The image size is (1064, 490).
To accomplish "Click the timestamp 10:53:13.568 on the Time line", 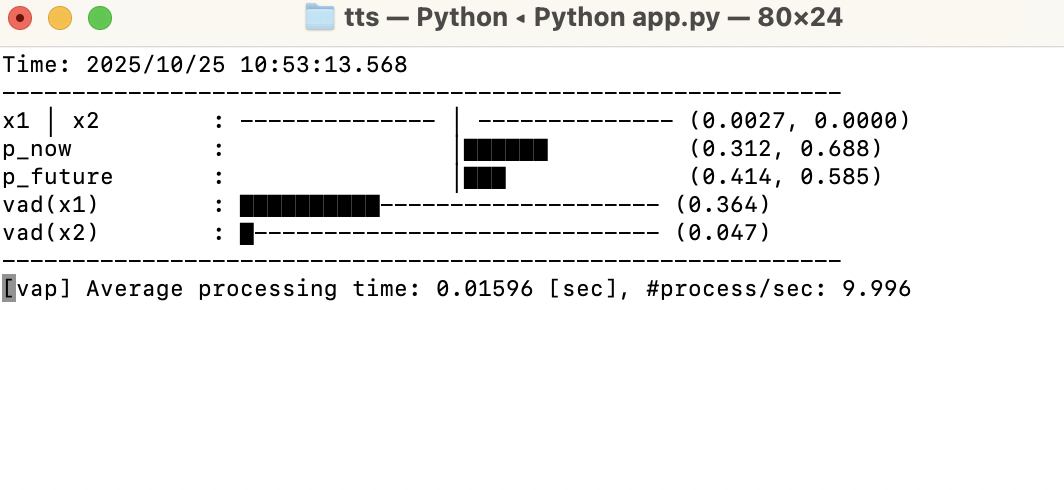I will [324, 65].
